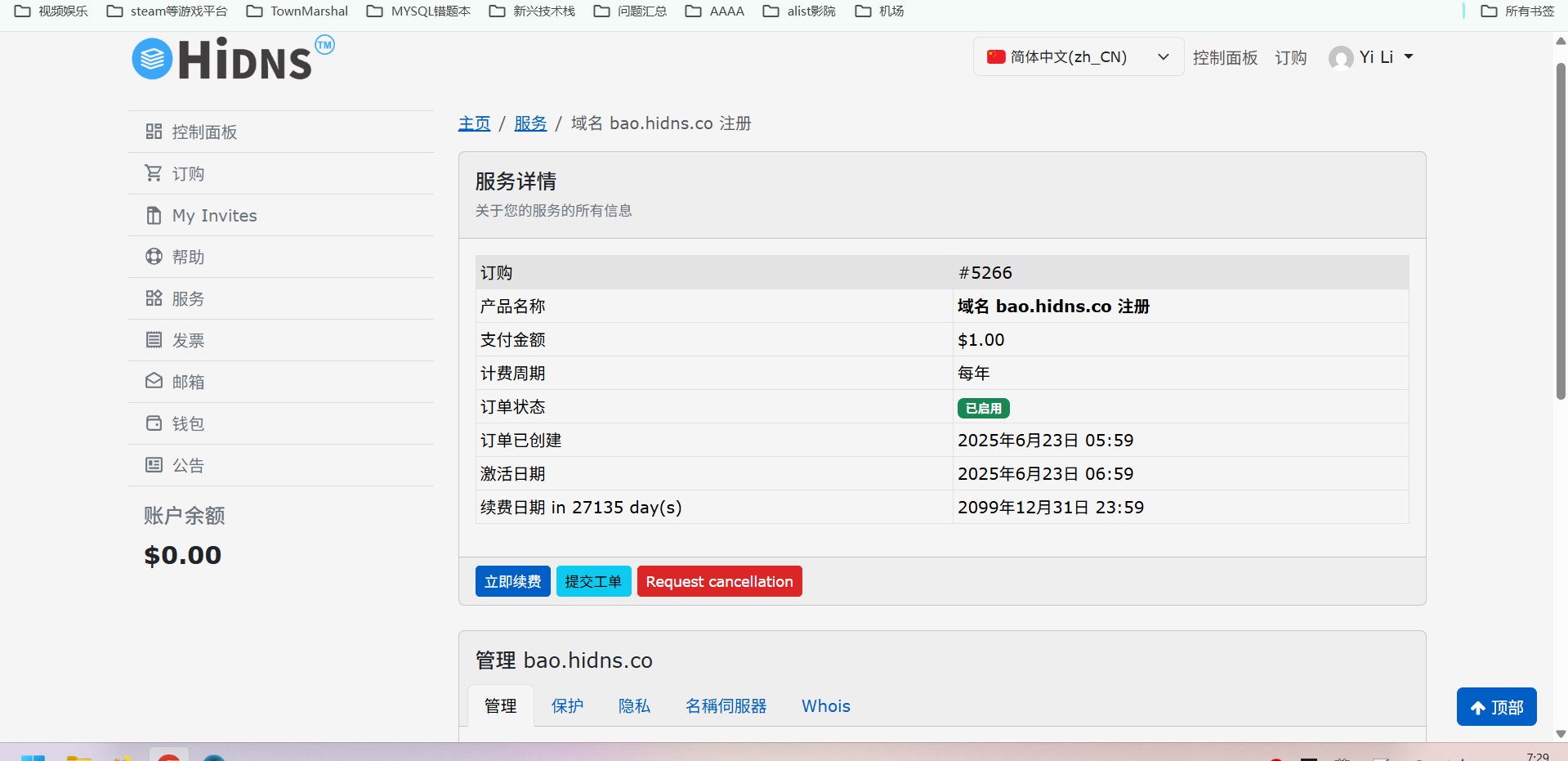Click the 帮助 globe icon
This screenshot has height=761, width=1568.
154,256
